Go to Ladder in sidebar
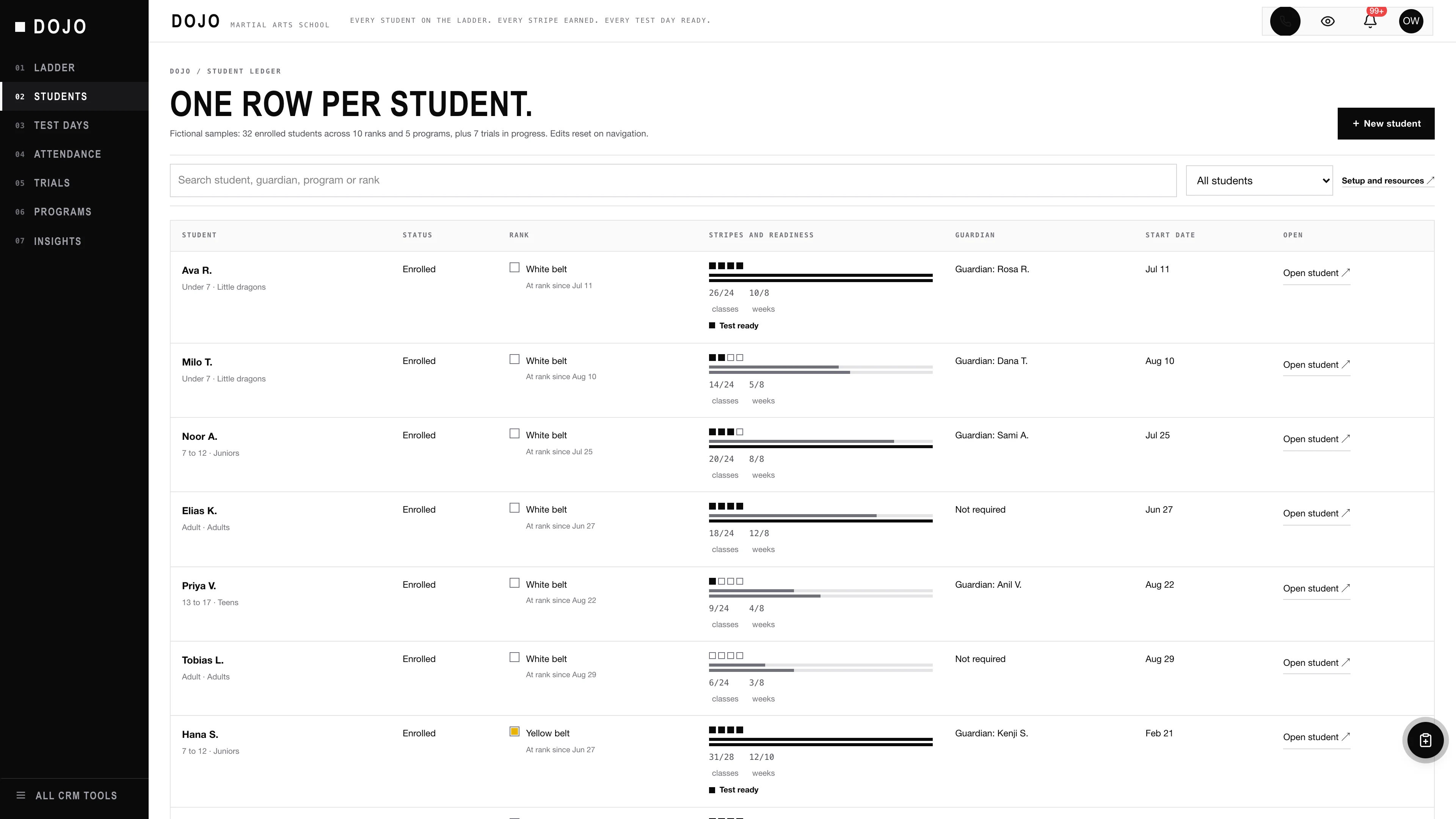Viewport: 1456px width, 819px height. [x=74, y=67]
